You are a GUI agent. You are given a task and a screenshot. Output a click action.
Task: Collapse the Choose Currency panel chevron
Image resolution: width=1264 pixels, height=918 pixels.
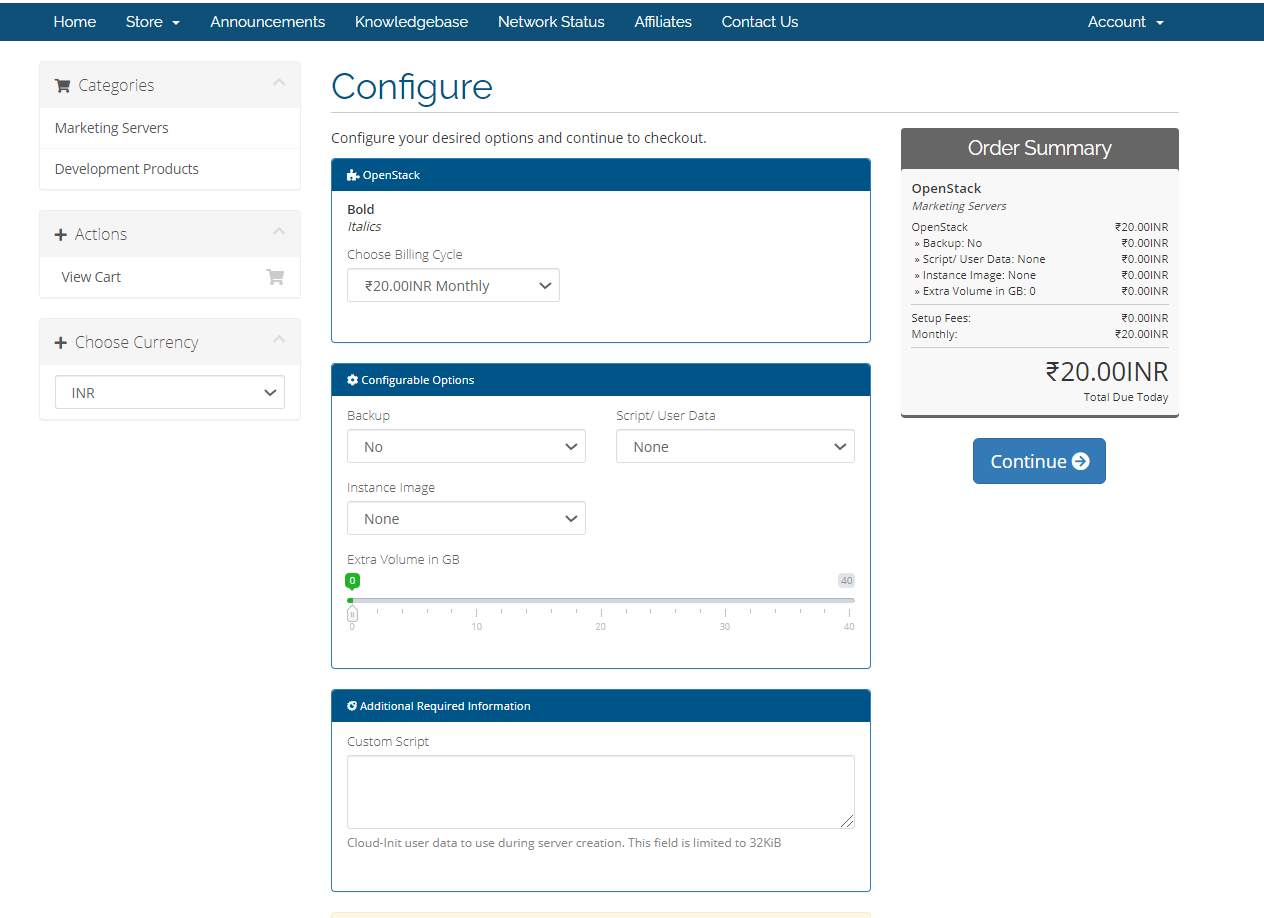coord(279,340)
